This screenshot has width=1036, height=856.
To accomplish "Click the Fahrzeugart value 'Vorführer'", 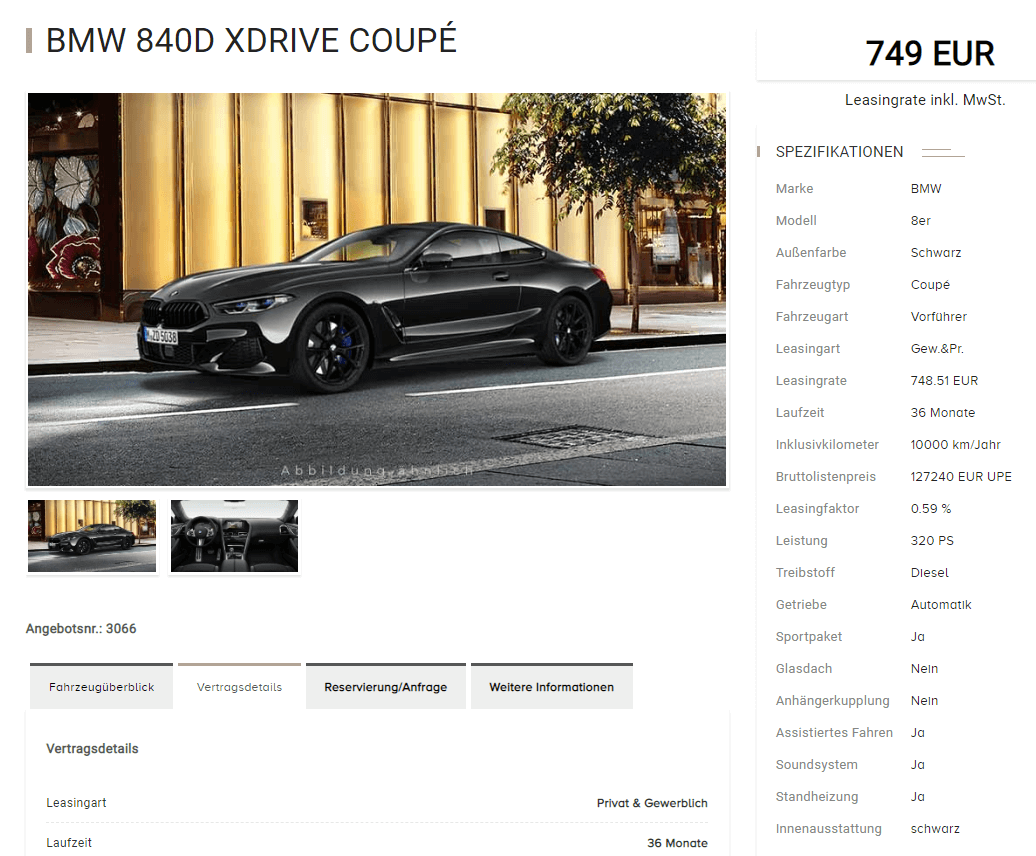I will (x=938, y=317).
